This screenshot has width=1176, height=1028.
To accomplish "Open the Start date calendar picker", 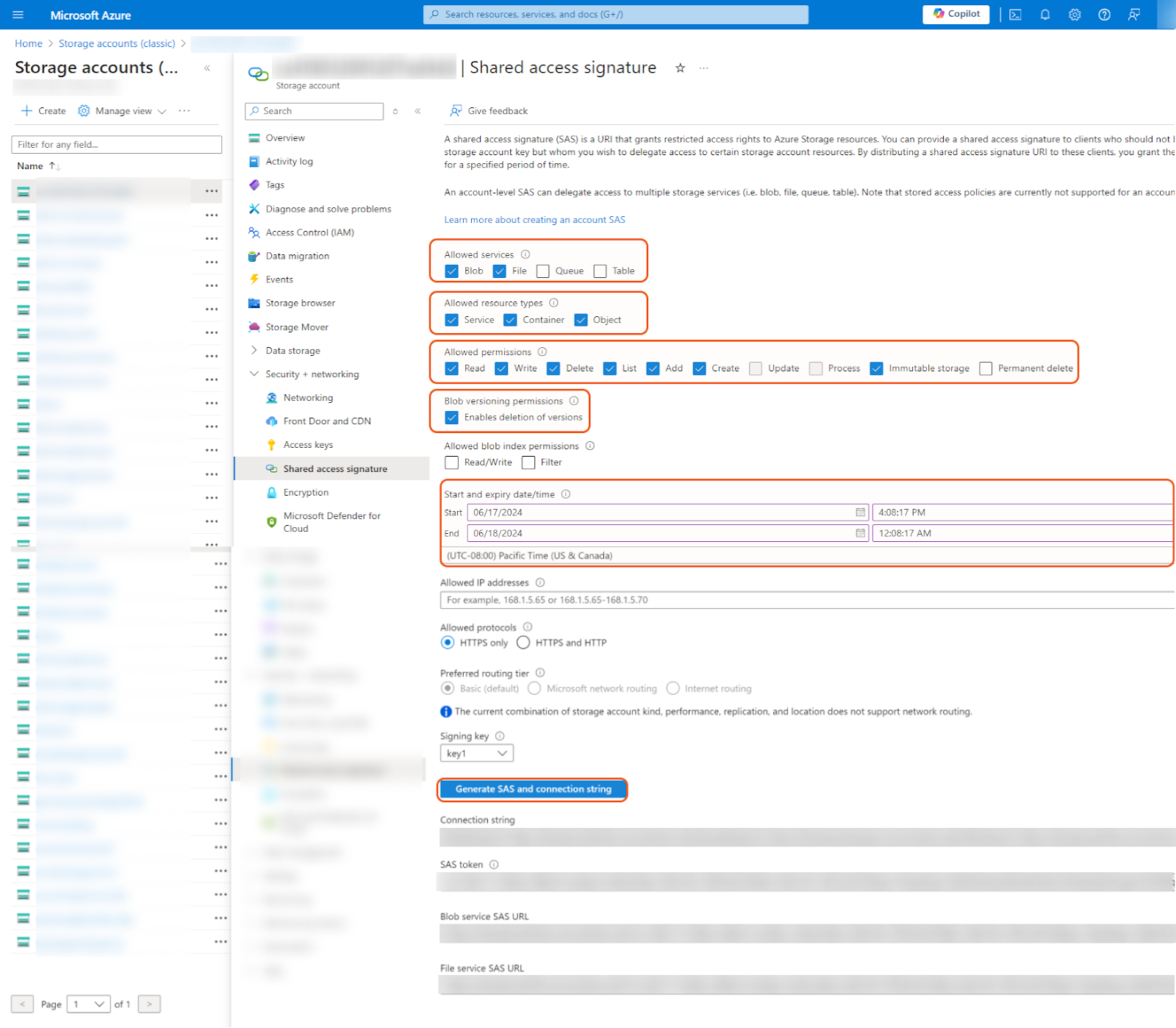I will click(860, 513).
